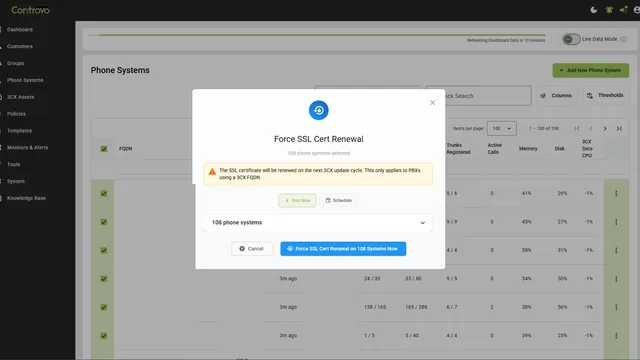This screenshot has width=640, height=360.
Task: Toggle the select-all checkbox in header
Action: click(104, 149)
